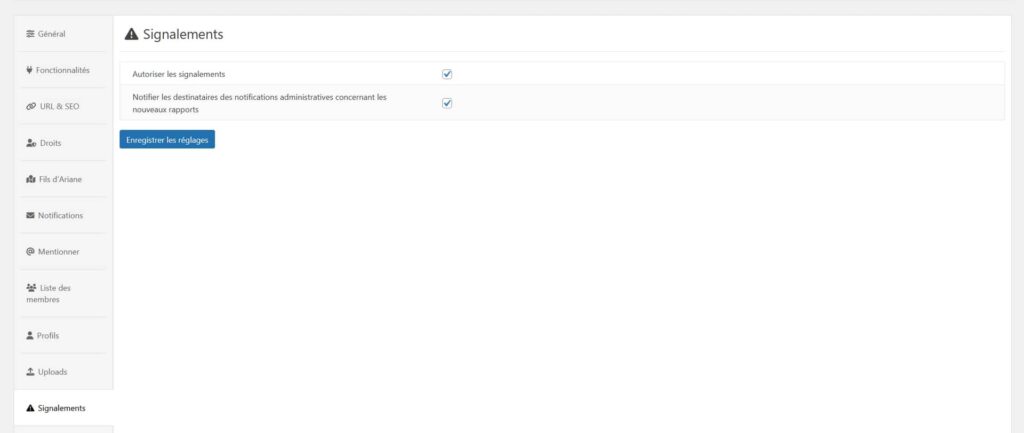Click the envelope icon beside Notifications
Viewport: 1024px width, 433px height.
tap(30, 216)
